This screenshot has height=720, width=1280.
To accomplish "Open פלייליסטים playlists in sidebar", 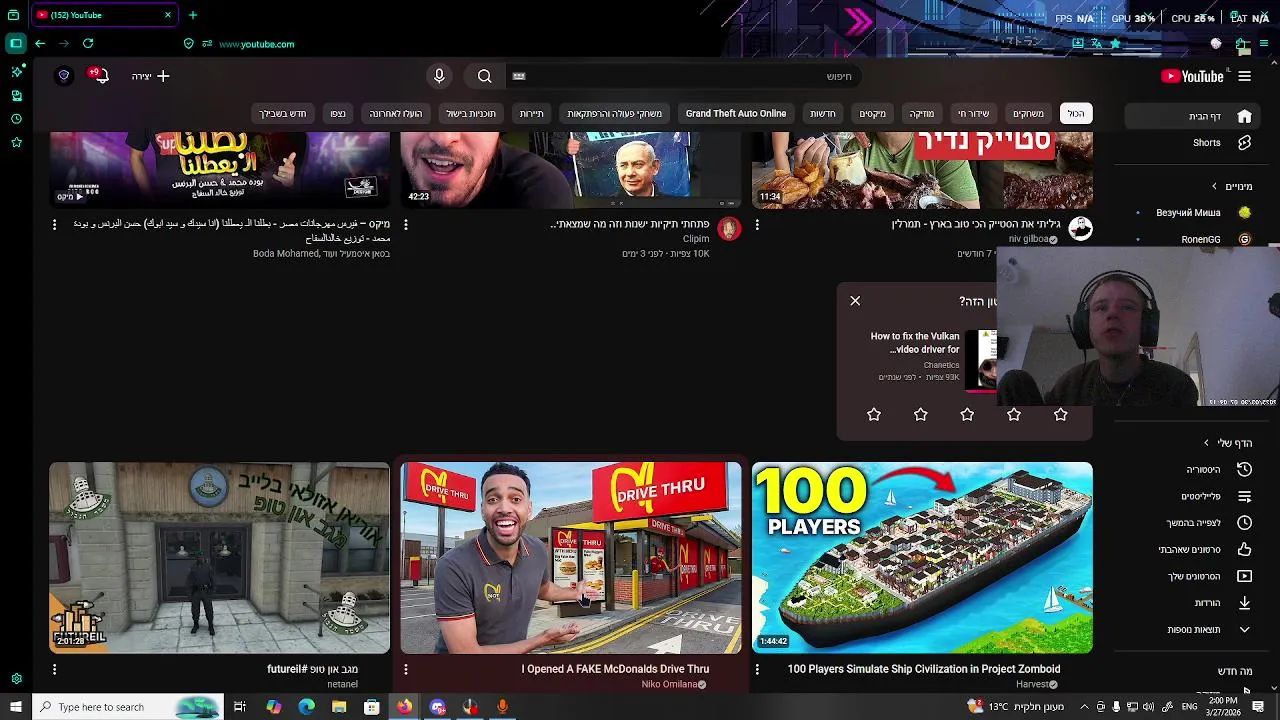I will (1190, 496).
